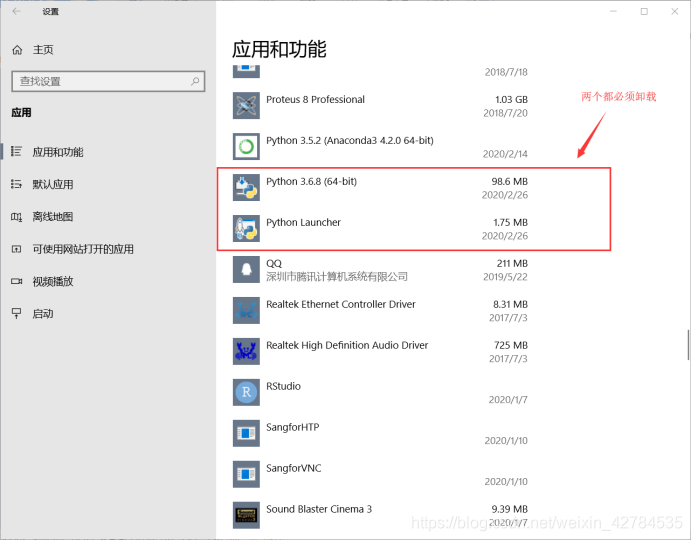Click the 211 MB size value
The width and height of the screenshot is (692, 541).
pyautogui.click(x=512, y=263)
